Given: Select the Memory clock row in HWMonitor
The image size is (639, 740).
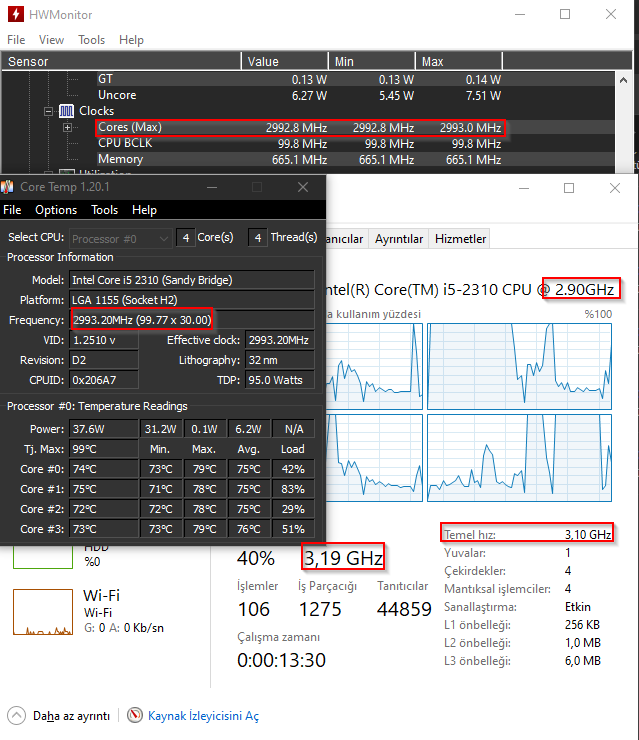Looking at the screenshot, I should coord(299,160).
